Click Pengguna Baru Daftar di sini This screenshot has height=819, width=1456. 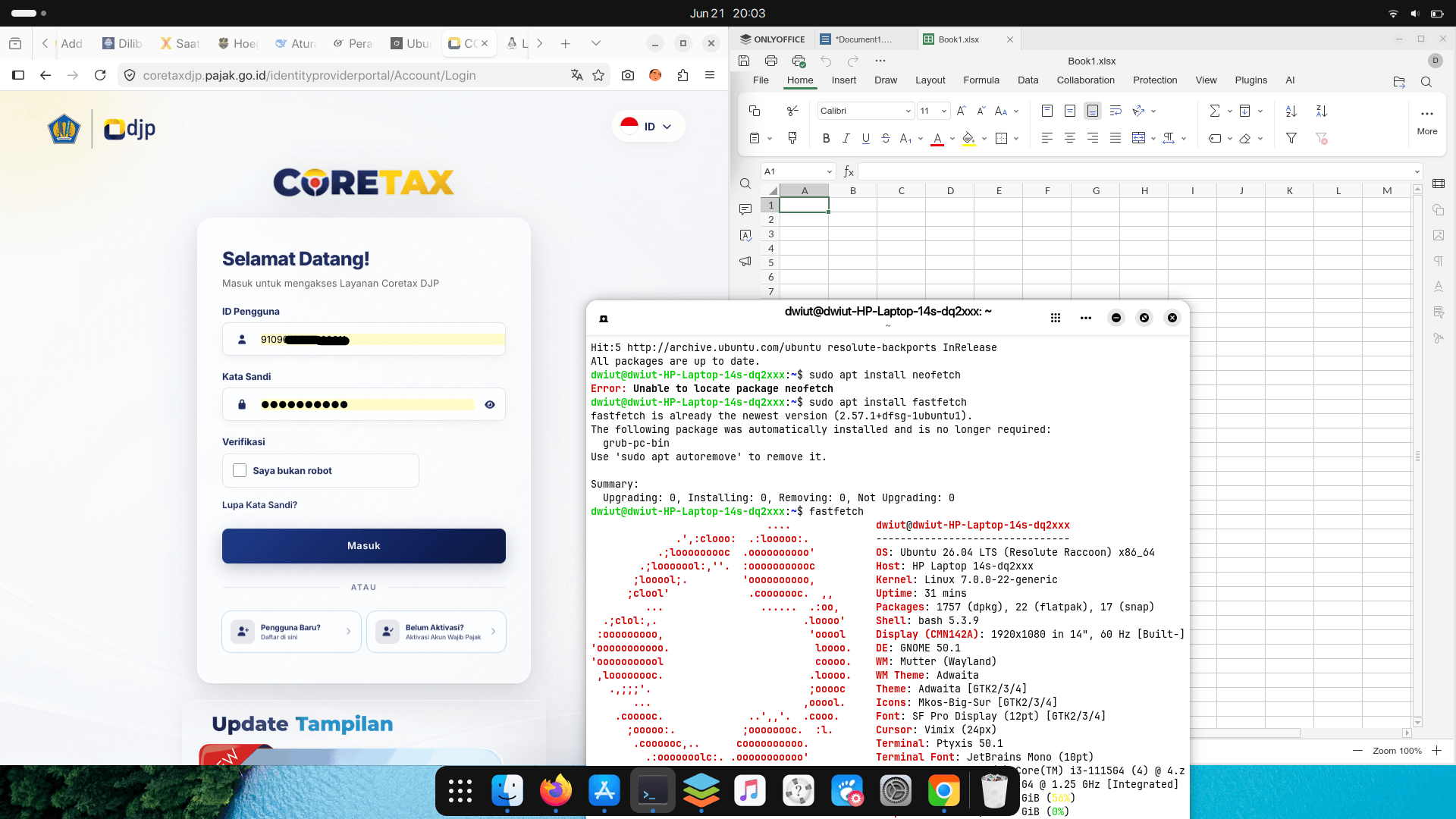291,632
